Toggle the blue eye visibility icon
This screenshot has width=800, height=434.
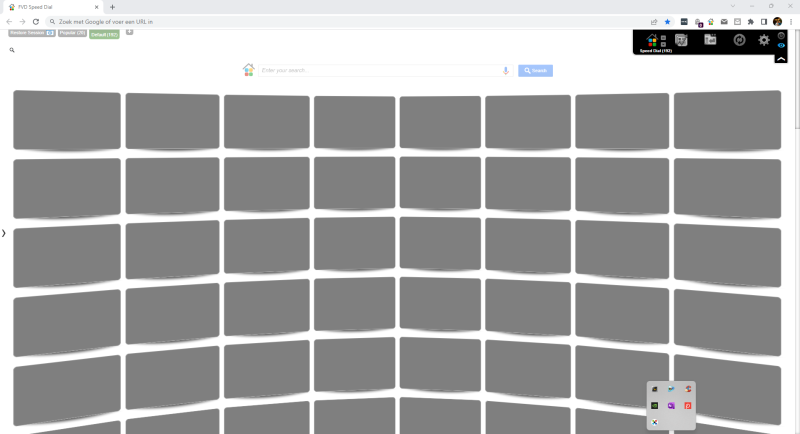point(781,45)
